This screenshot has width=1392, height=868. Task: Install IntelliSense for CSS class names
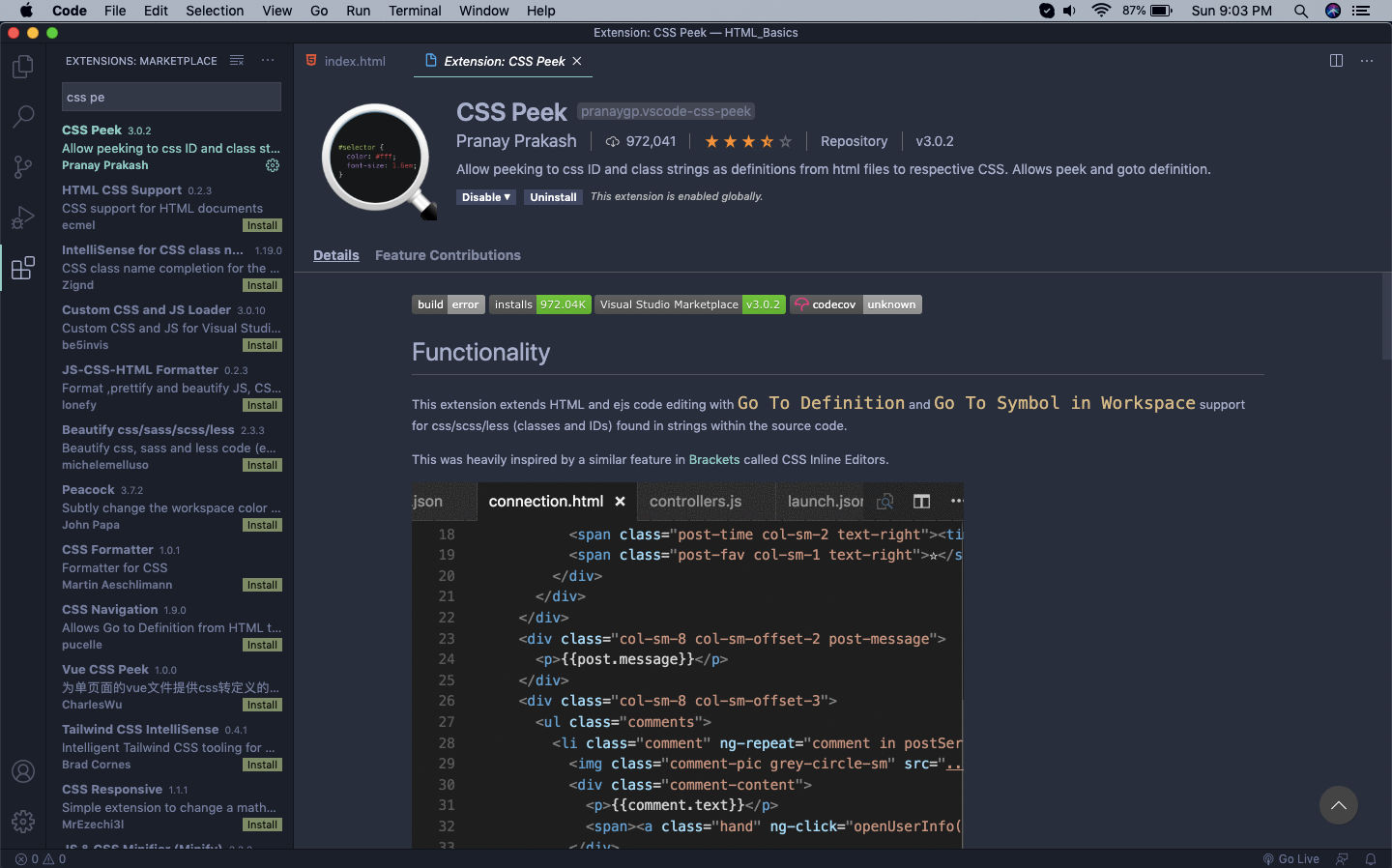[x=262, y=285]
